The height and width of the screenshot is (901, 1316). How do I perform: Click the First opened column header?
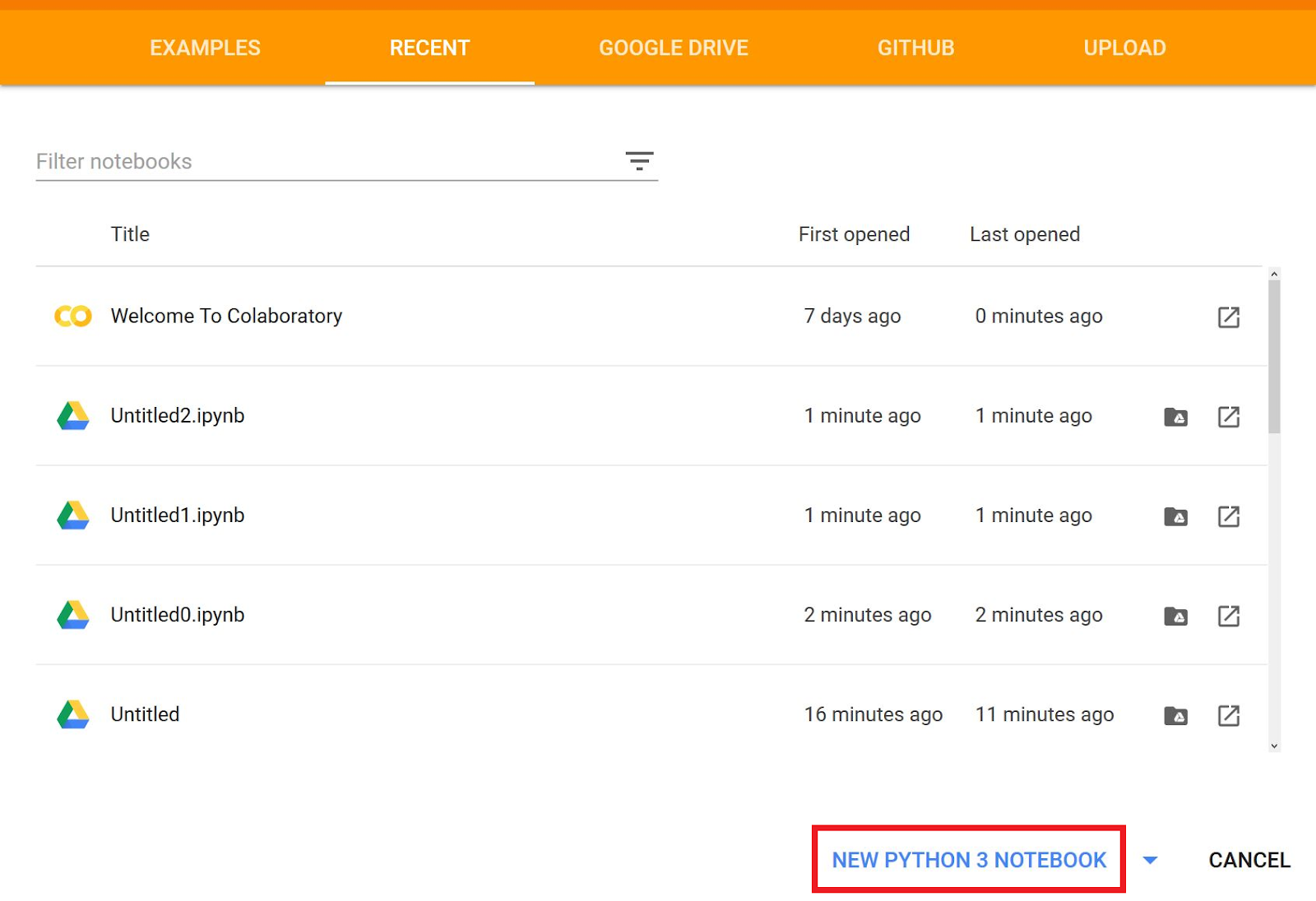[x=854, y=234]
